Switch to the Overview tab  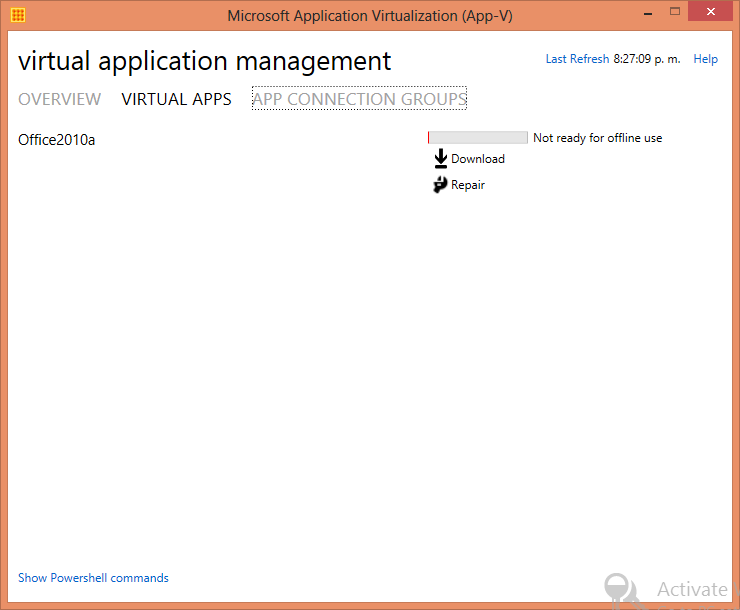[59, 99]
